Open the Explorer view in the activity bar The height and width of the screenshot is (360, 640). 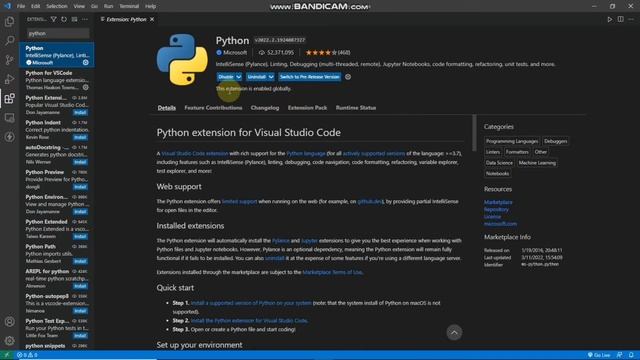pyautogui.click(x=9, y=21)
